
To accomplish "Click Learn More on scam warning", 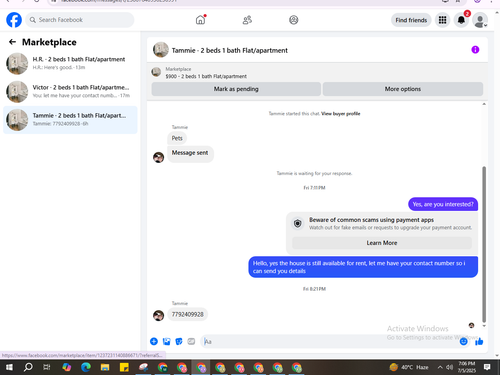I will click(x=382, y=243).
